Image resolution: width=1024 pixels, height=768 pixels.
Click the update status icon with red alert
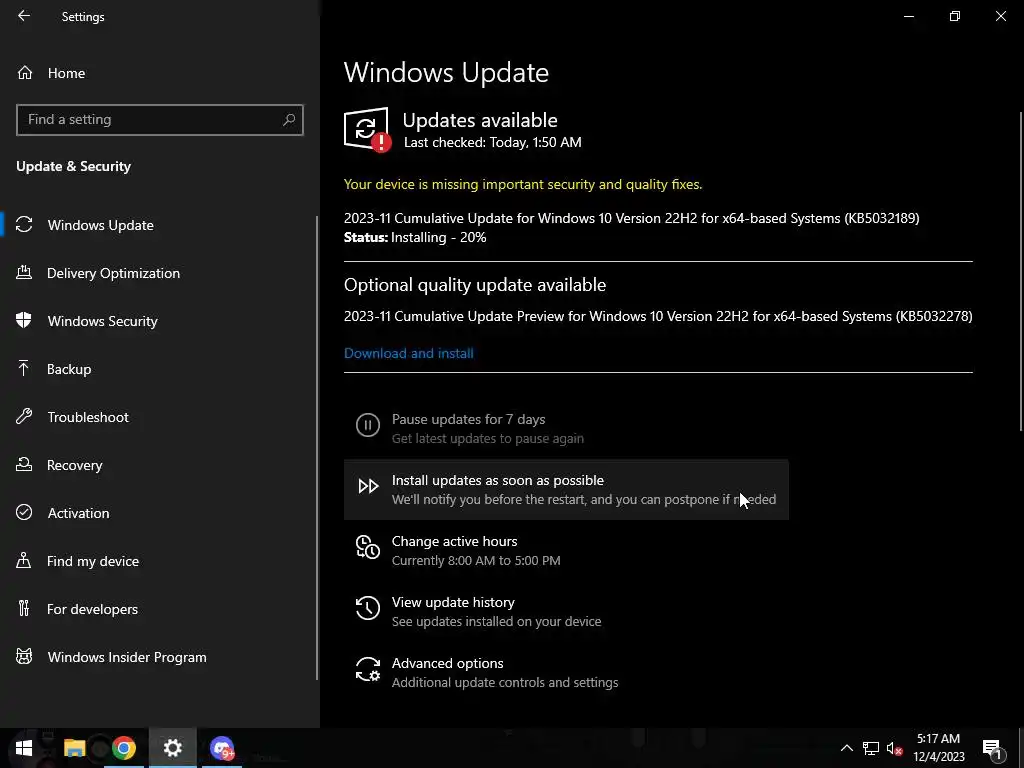tap(367, 129)
